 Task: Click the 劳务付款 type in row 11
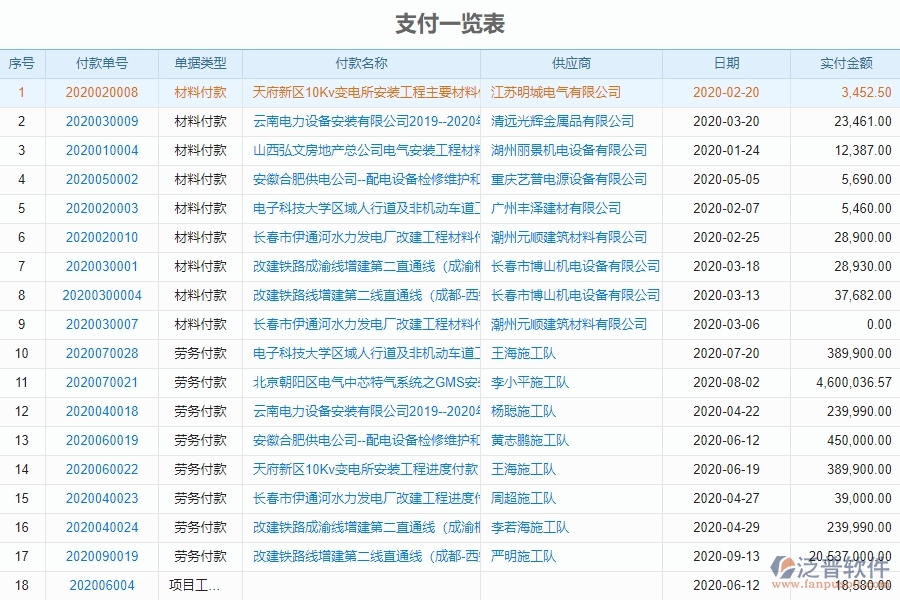click(x=200, y=382)
